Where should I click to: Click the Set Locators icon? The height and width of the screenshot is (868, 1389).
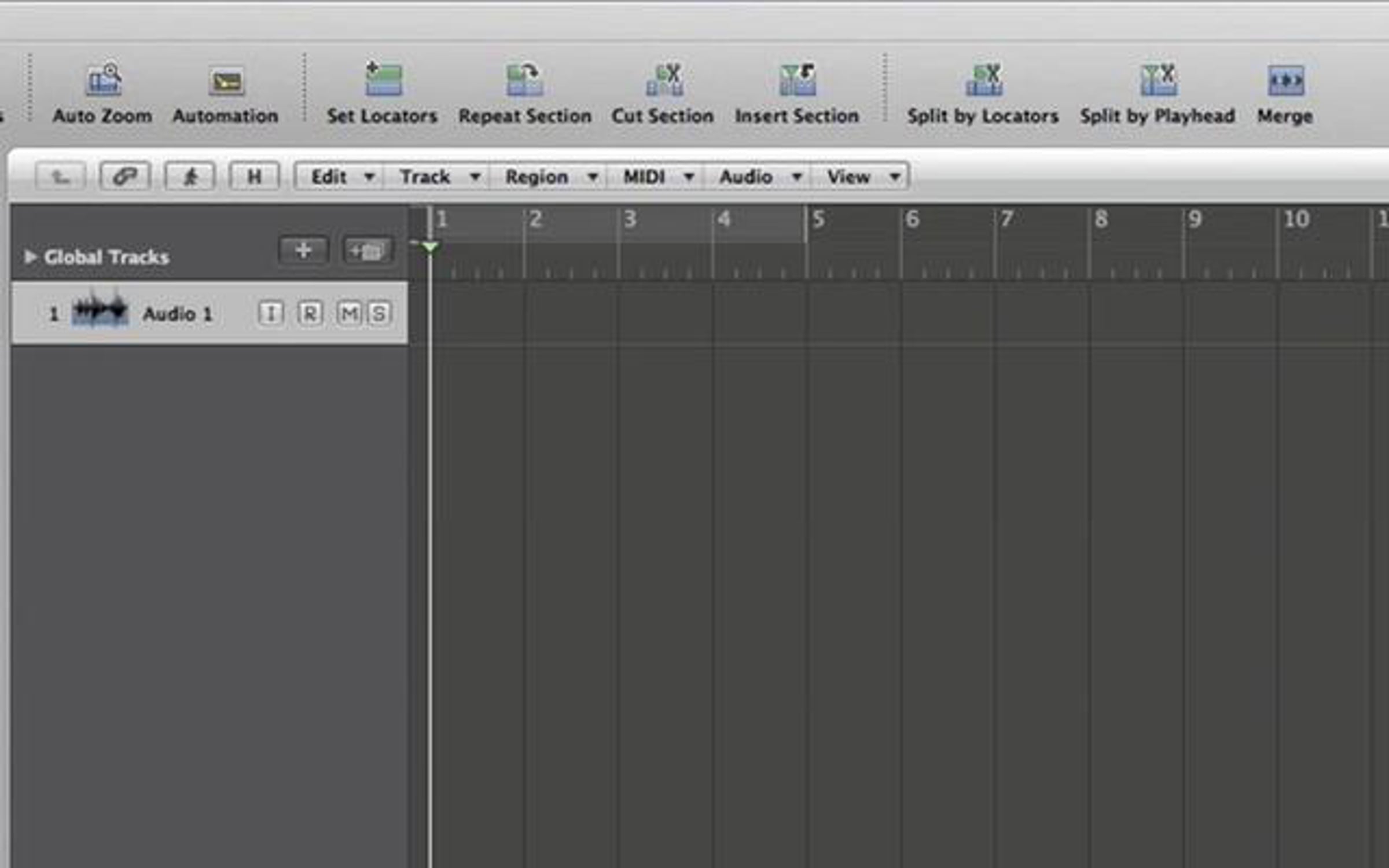(x=383, y=79)
